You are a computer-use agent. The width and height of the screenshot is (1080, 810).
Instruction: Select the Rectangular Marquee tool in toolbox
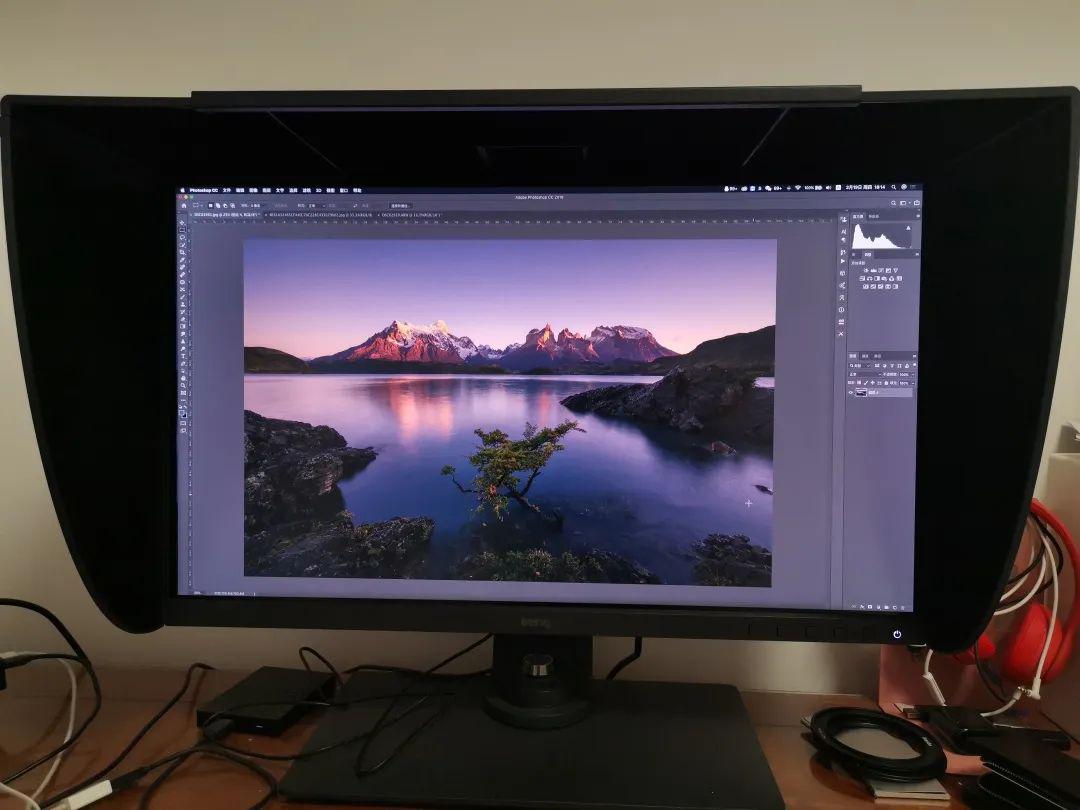183,230
